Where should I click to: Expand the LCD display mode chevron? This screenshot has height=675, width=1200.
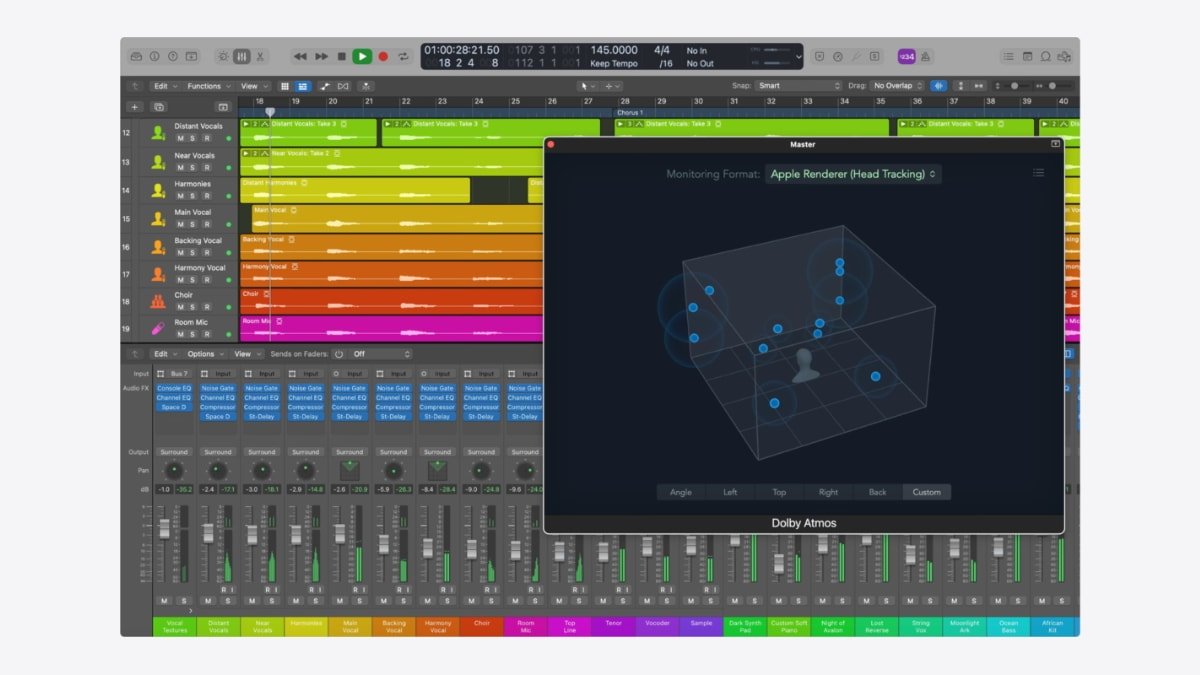point(798,57)
